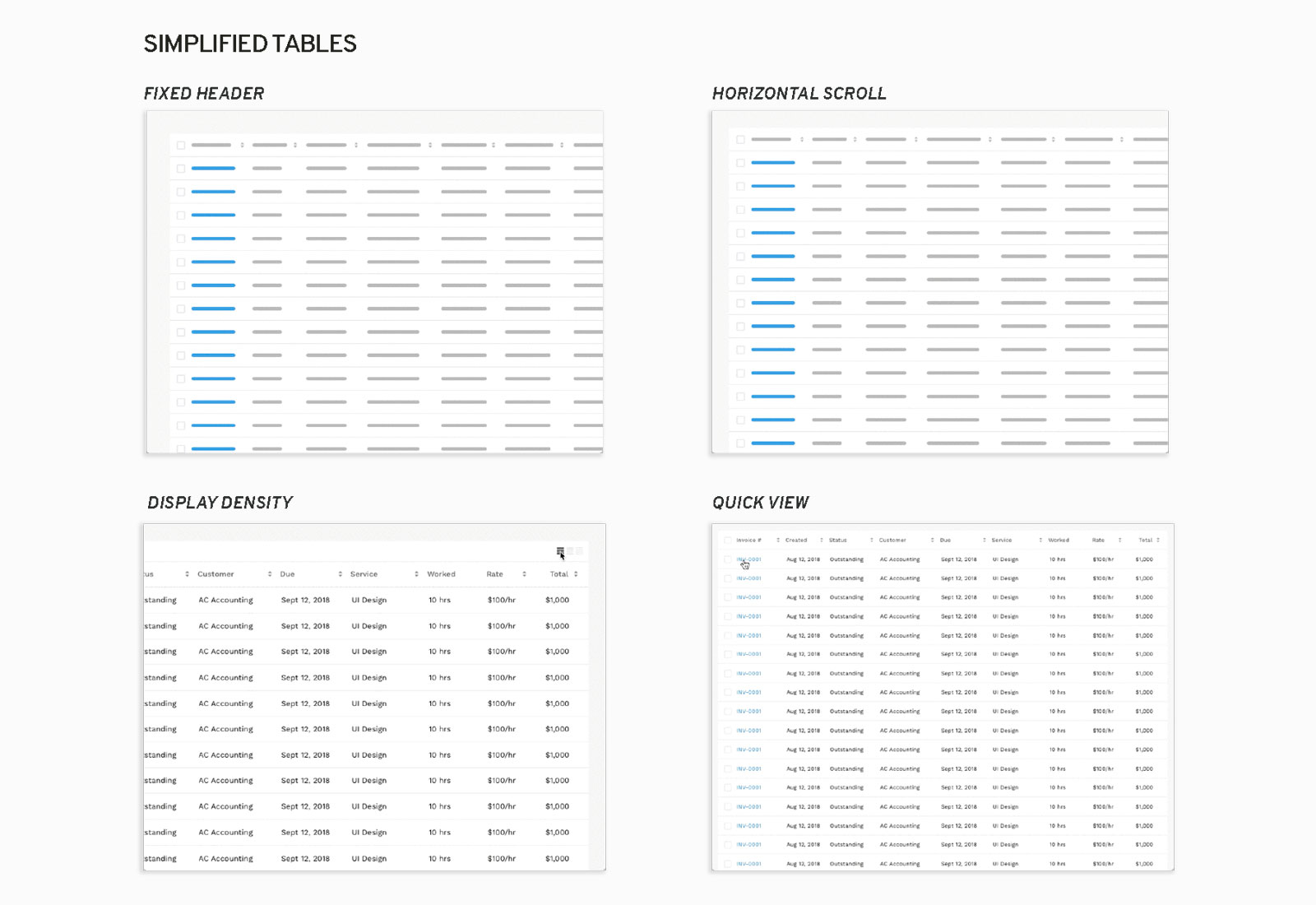Click the Created column header in Quick View
This screenshot has height=905, width=1316.
pyautogui.click(x=795, y=541)
